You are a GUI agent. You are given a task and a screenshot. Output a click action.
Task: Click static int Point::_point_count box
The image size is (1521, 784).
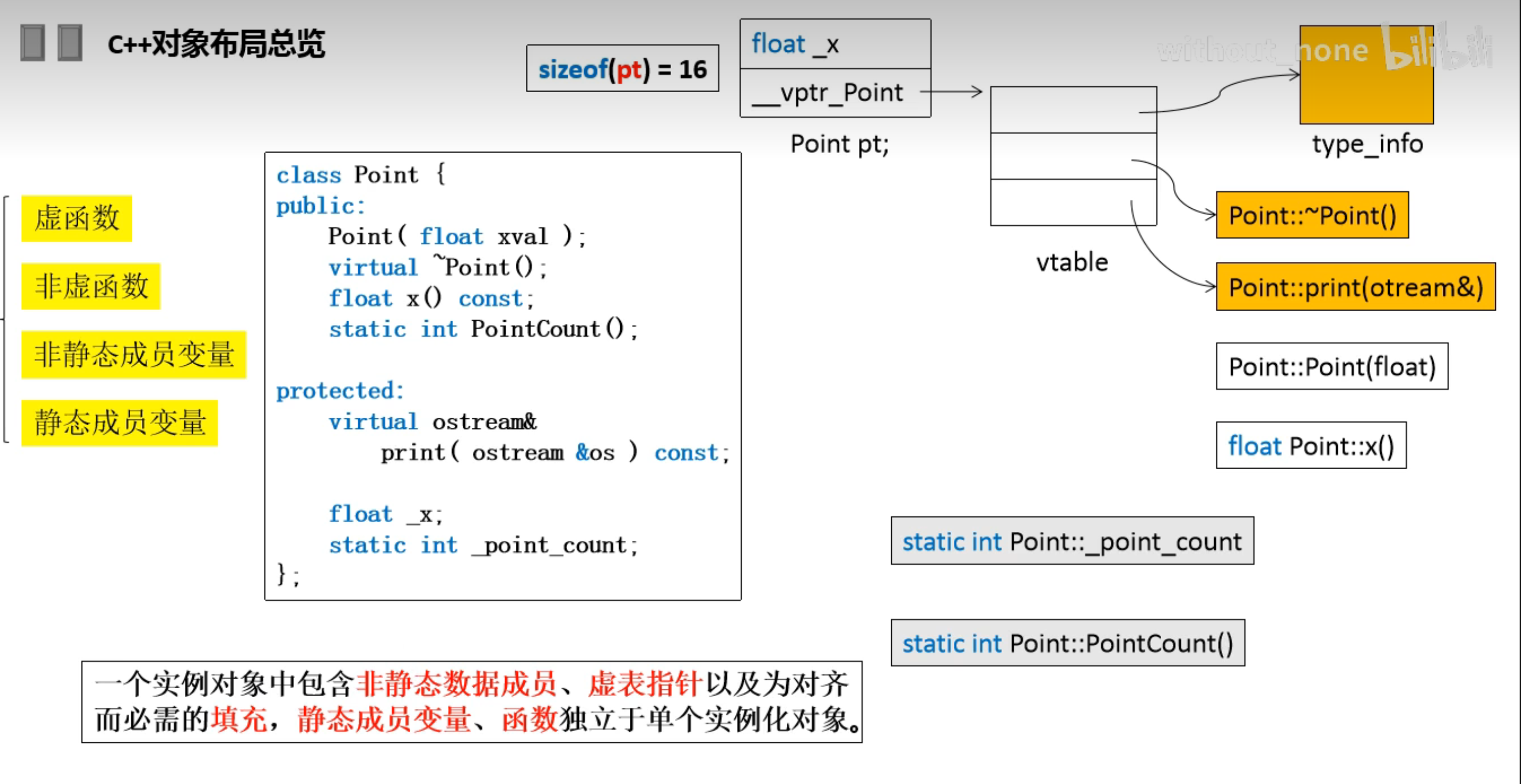(1072, 541)
